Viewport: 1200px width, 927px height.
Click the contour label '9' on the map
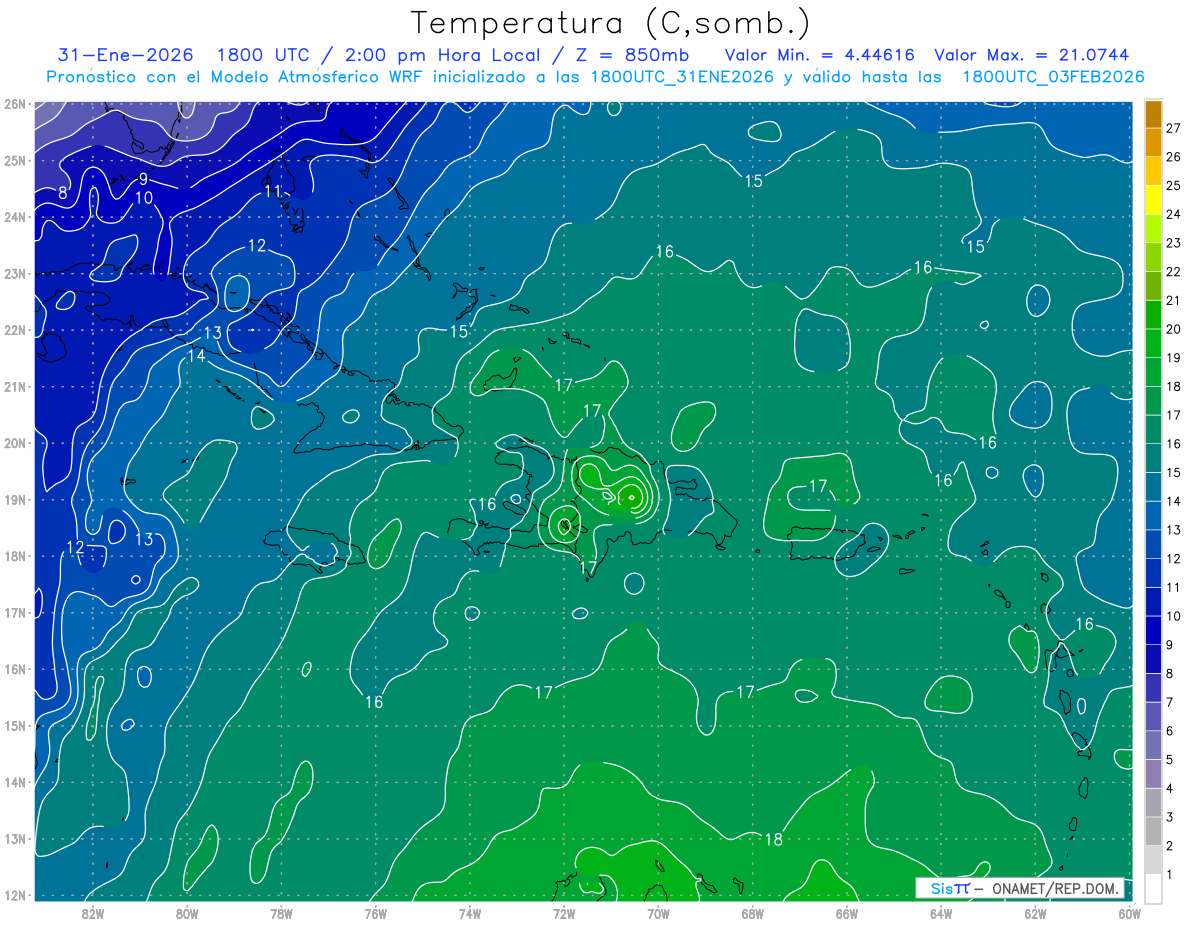click(143, 179)
